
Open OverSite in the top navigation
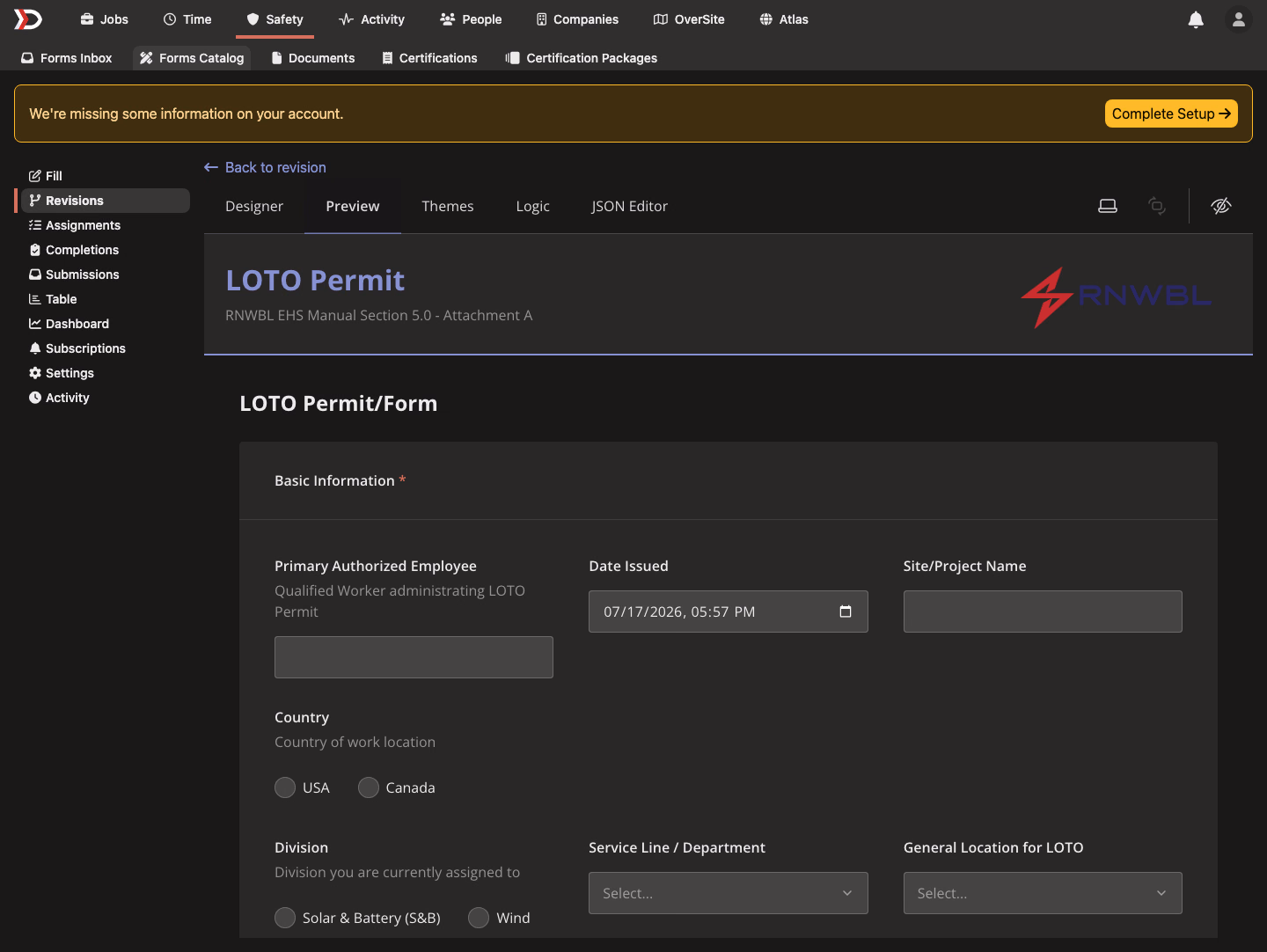click(689, 19)
